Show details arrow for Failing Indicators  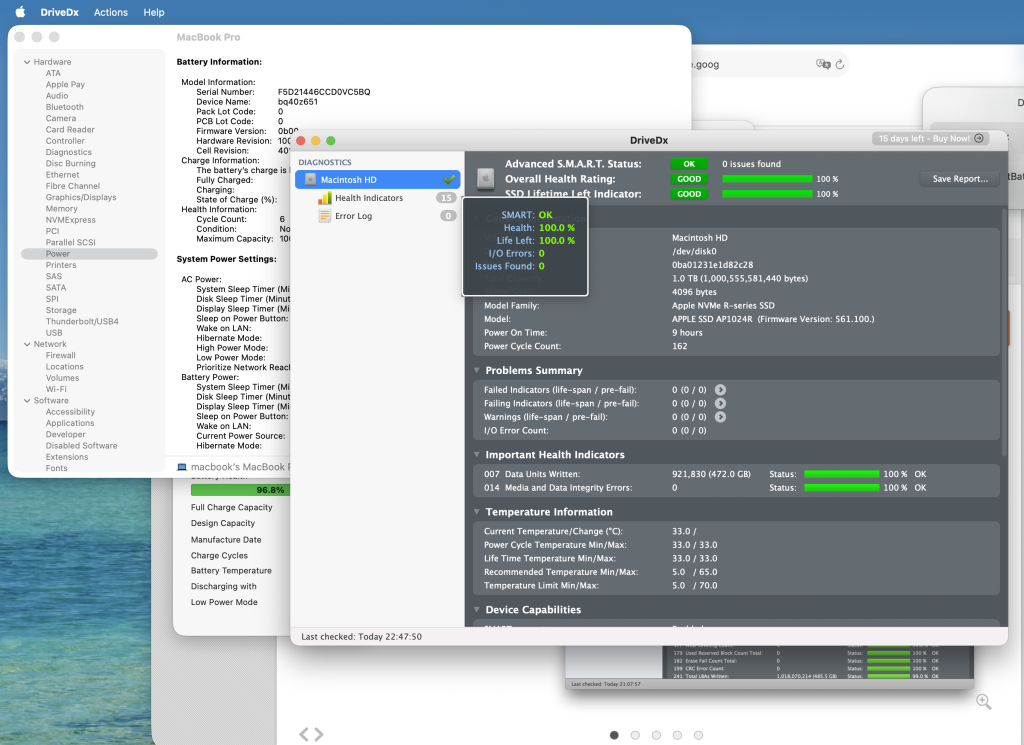click(x=720, y=404)
